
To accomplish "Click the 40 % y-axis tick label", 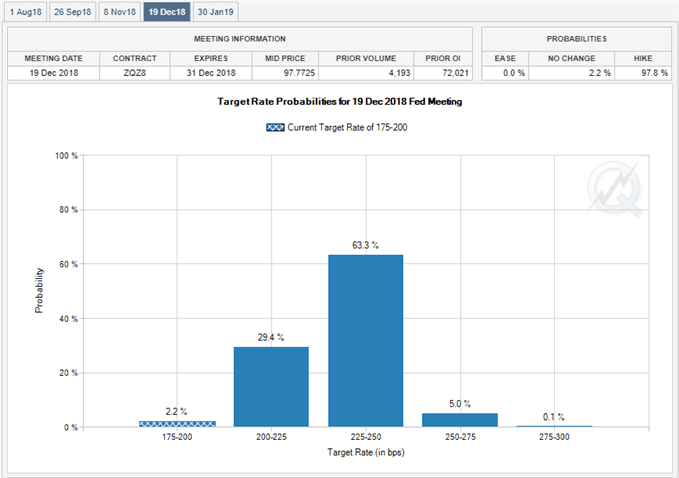I will [x=68, y=319].
